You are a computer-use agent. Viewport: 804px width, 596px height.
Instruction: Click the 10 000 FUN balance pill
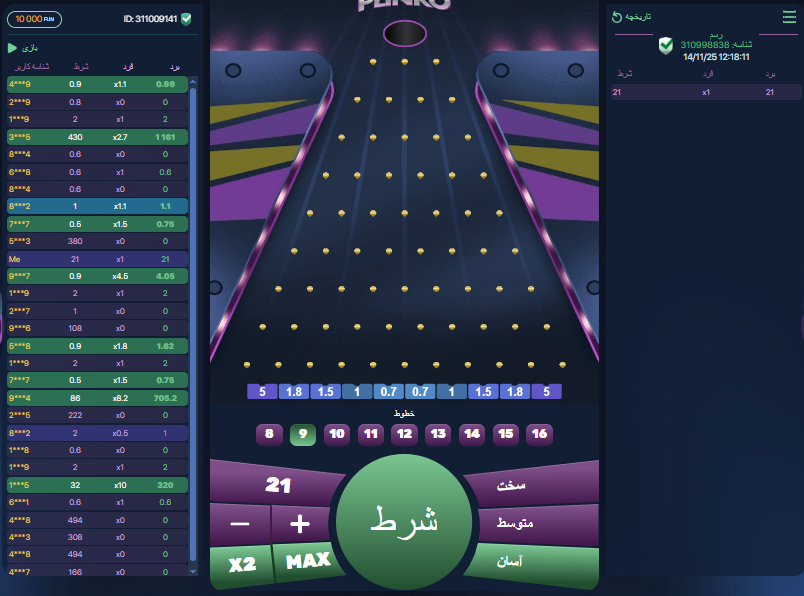[34, 19]
